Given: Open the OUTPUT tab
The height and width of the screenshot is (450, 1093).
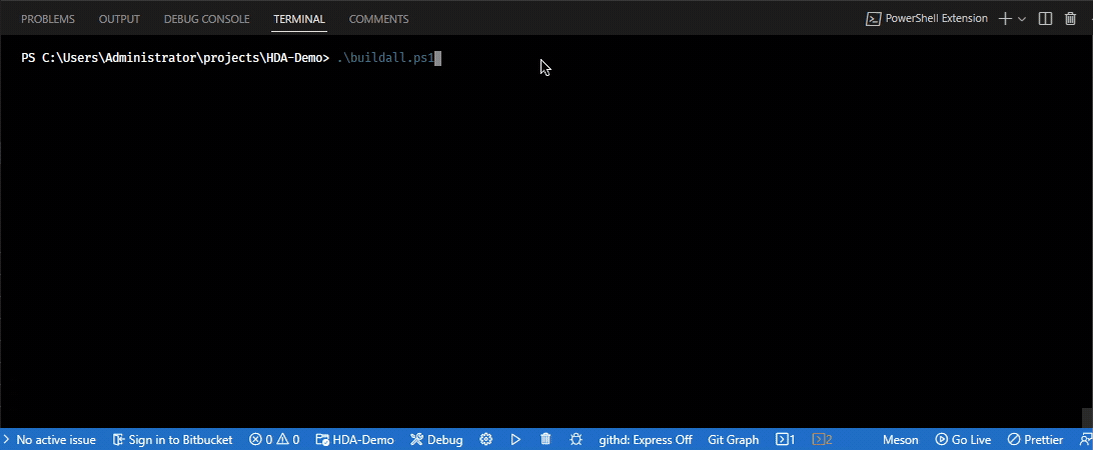Looking at the screenshot, I should [119, 19].
